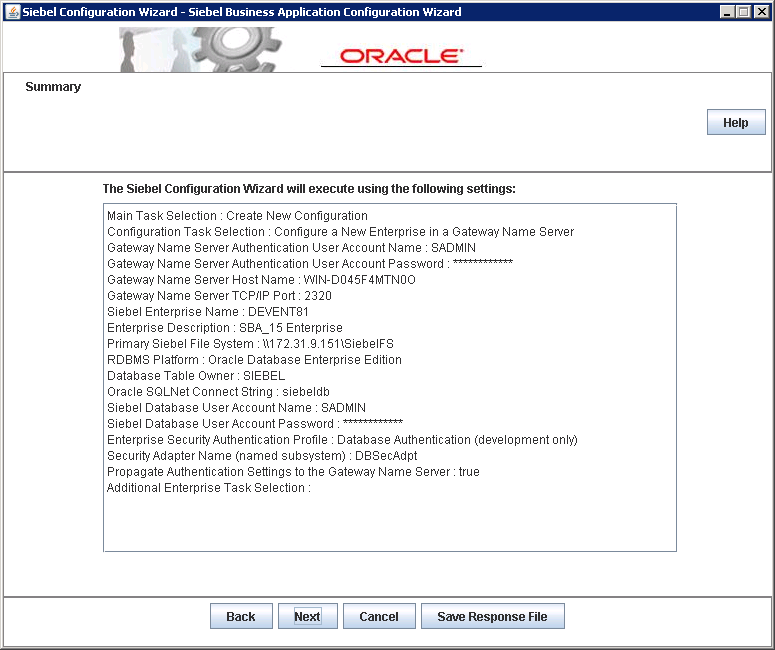Click 'Propagate Authentication Settings' line
775x650 pixels.
tap(293, 472)
